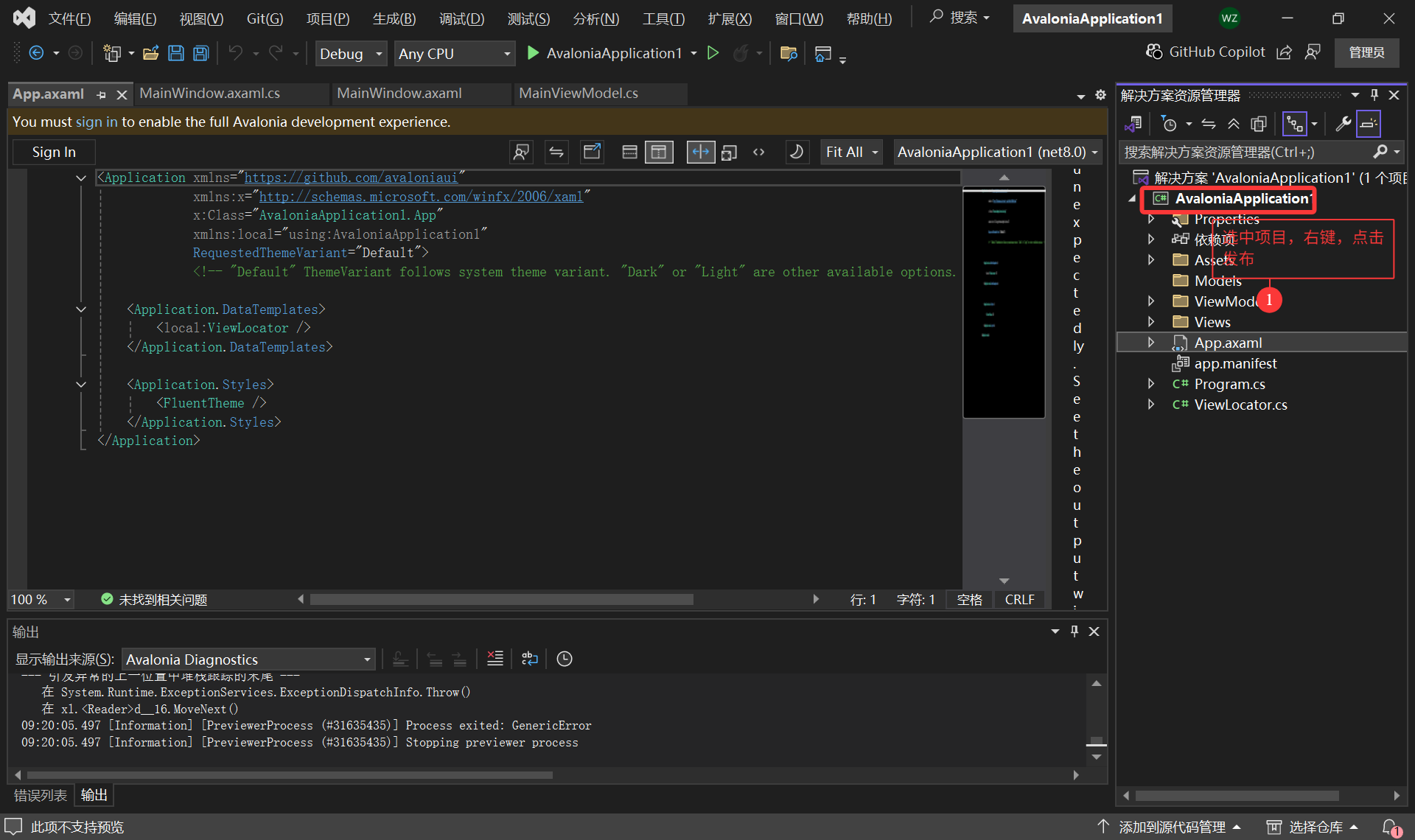Collapse all in Solution Explorer
The image size is (1415, 840).
click(x=1234, y=124)
